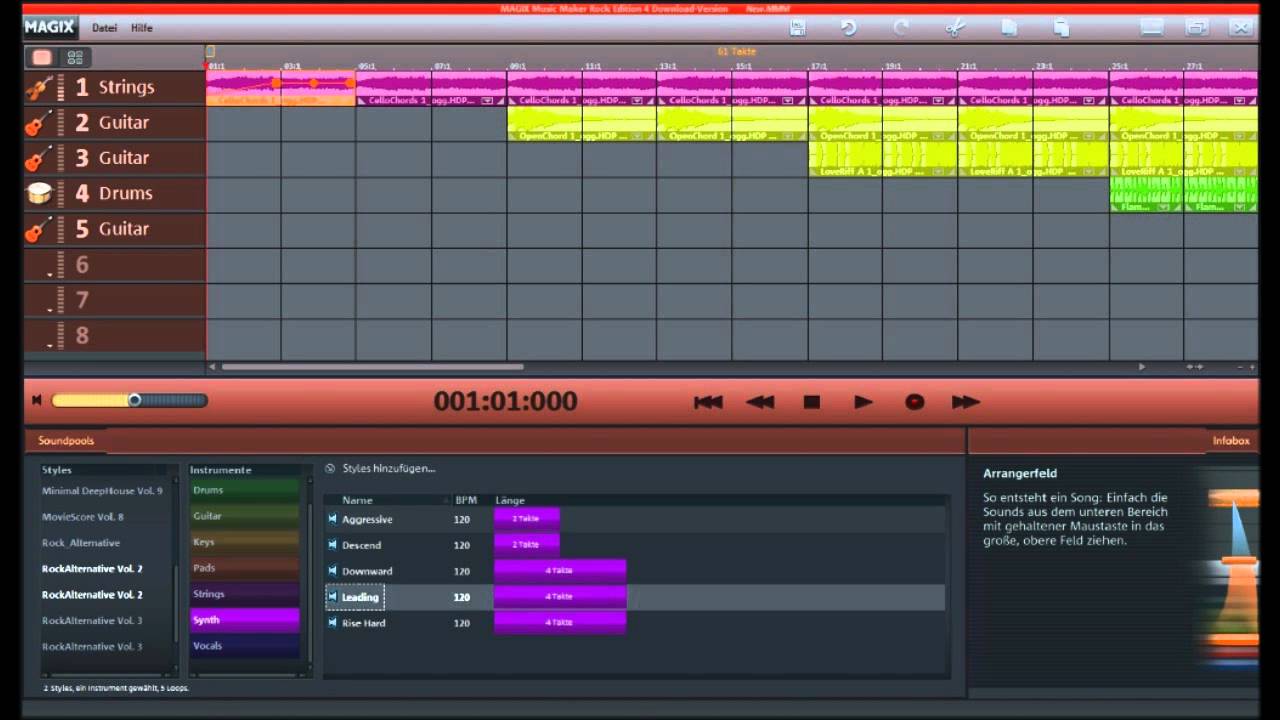Select the Synth instrument category
The image size is (1280, 720).
click(245, 620)
